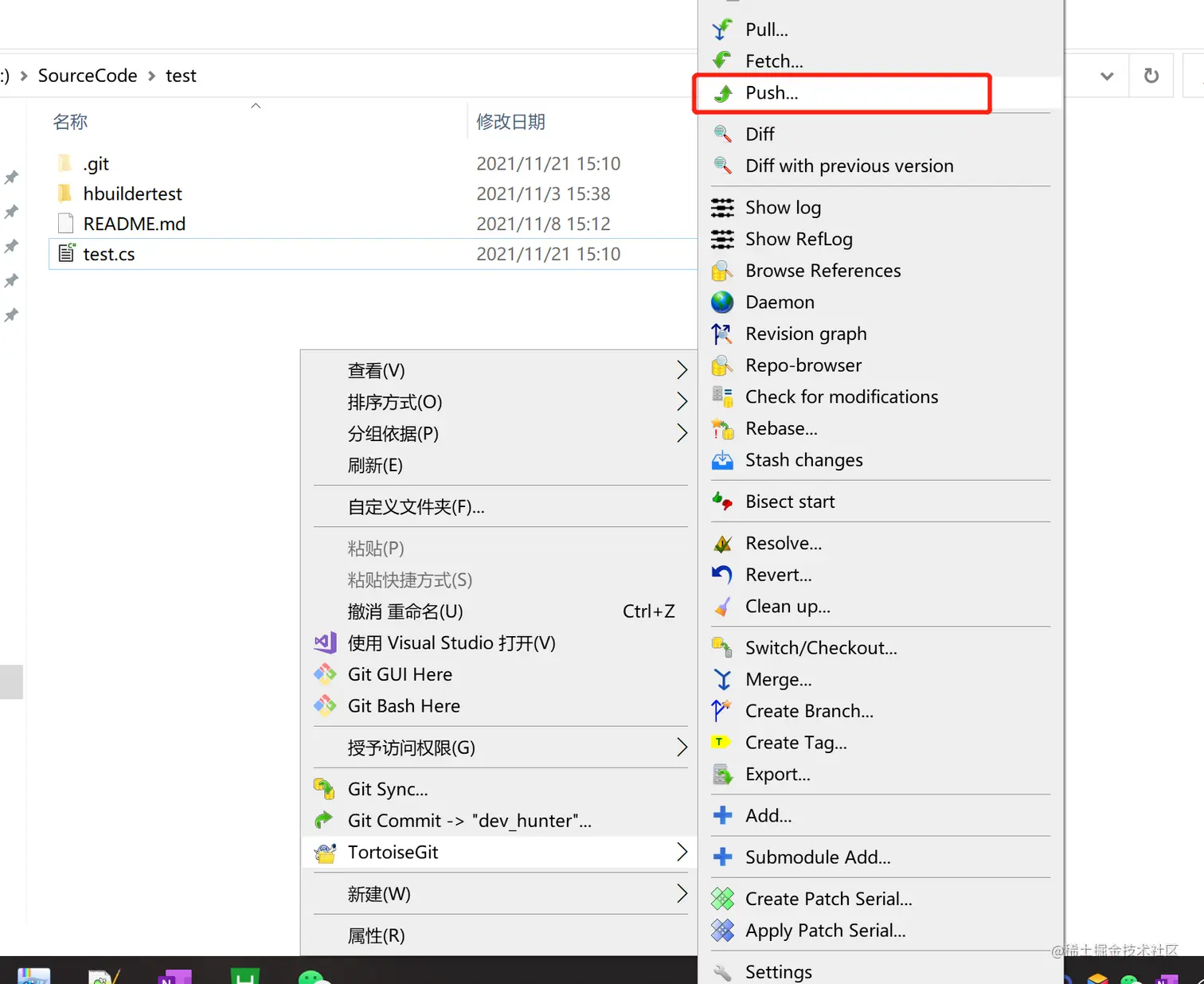Click the Check for modifications icon
Viewport: 1204px width, 984px height.
[722, 396]
